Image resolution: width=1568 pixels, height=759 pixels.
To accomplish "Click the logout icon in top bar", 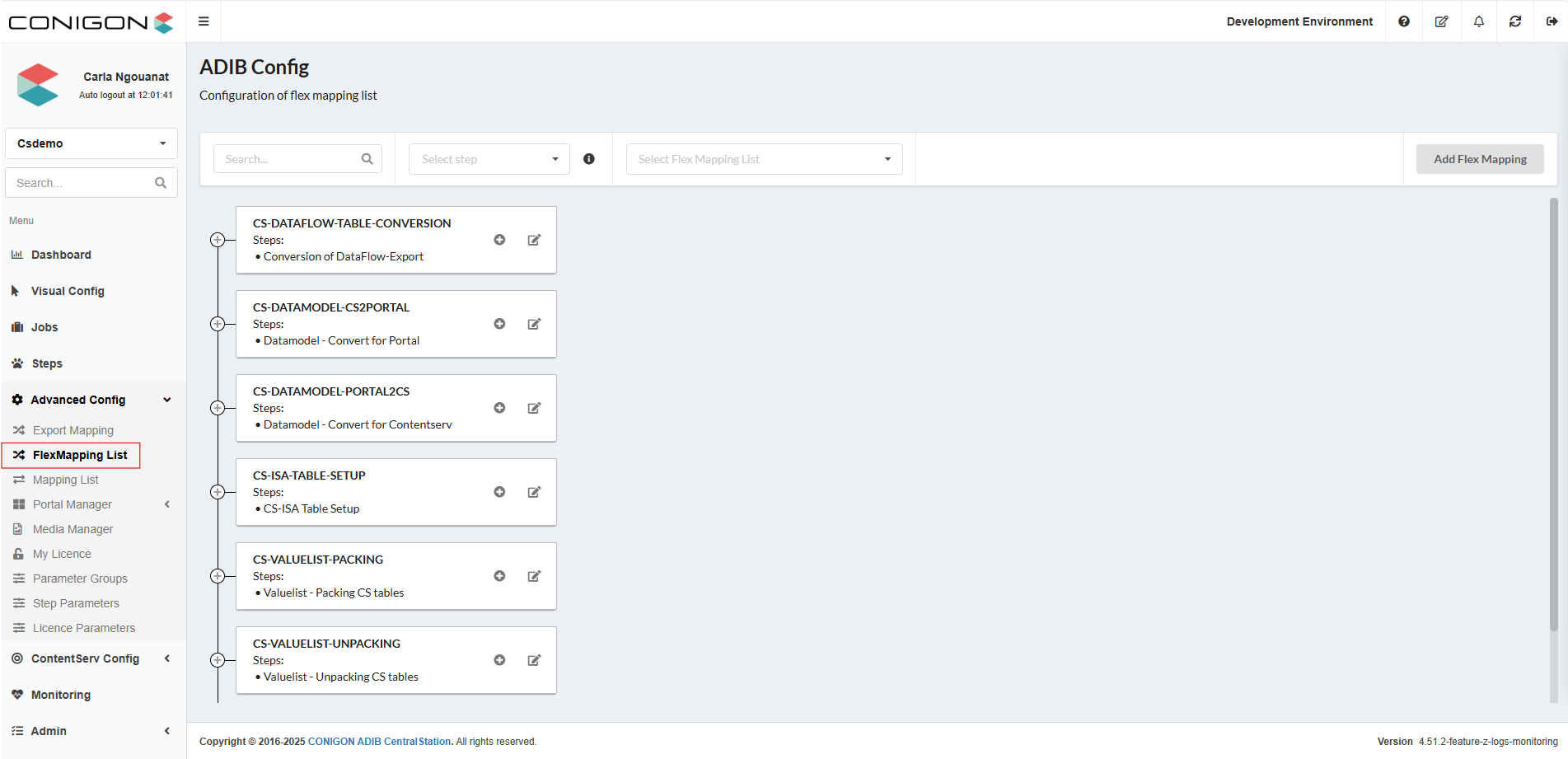I will click(x=1552, y=21).
